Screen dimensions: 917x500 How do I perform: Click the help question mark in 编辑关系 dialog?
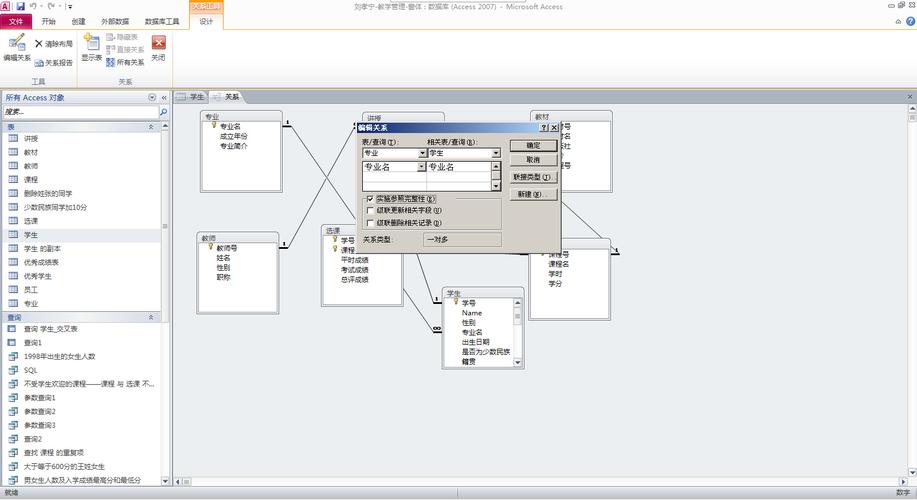coord(544,128)
